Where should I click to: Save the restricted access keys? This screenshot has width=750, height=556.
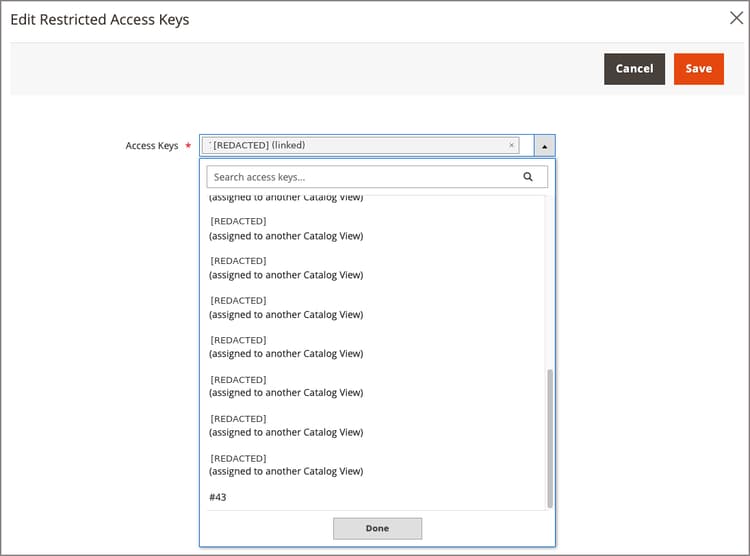(x=698, y=69)
